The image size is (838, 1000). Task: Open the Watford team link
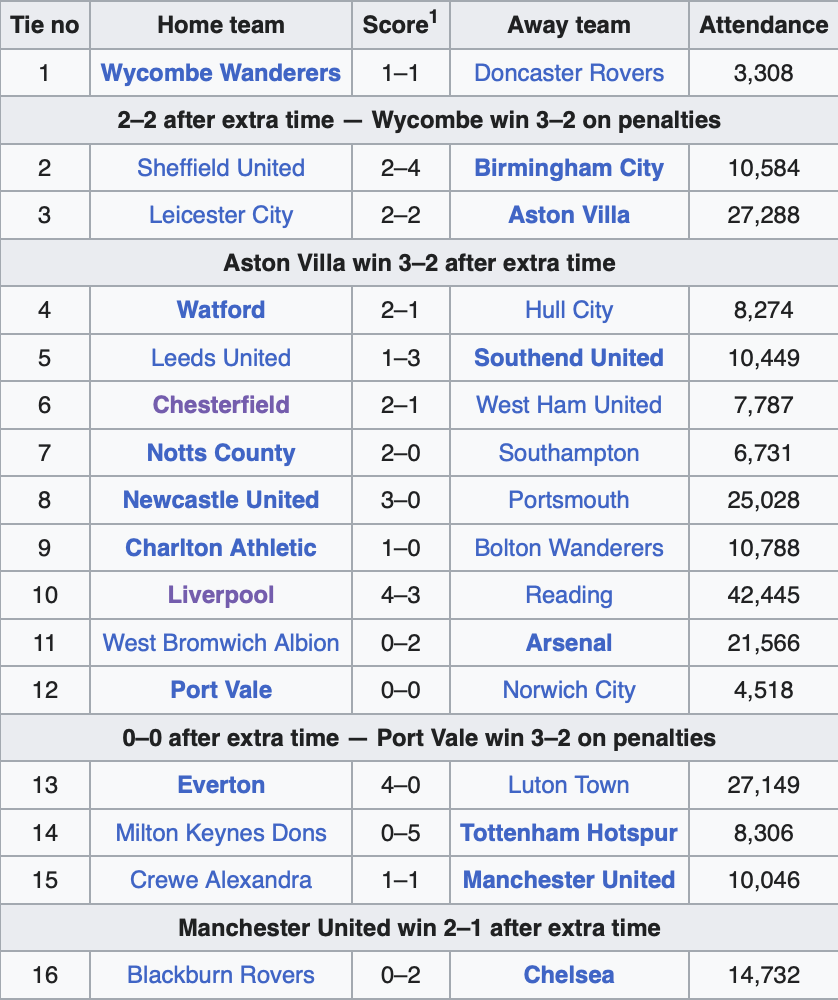221,310
